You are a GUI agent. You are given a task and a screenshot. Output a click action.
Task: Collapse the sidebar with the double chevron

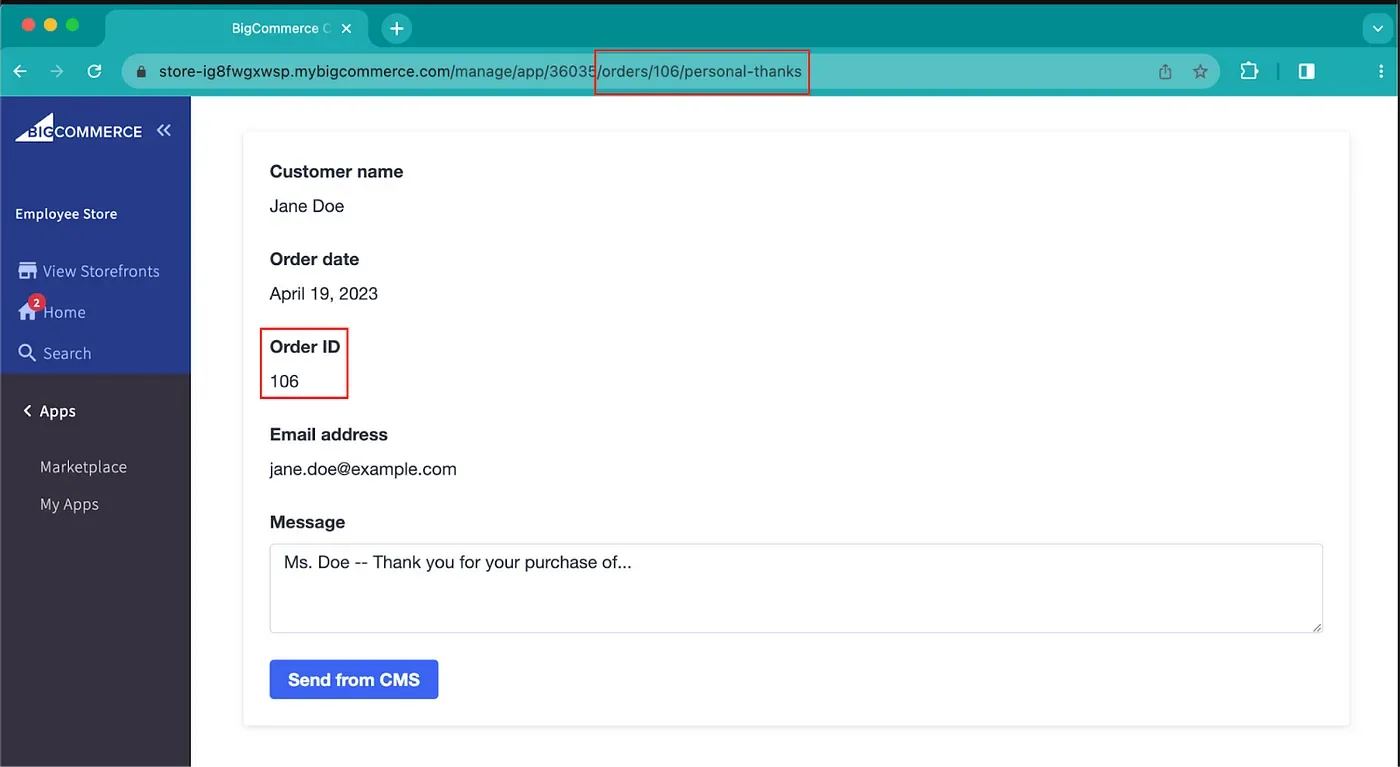point(164,131)
